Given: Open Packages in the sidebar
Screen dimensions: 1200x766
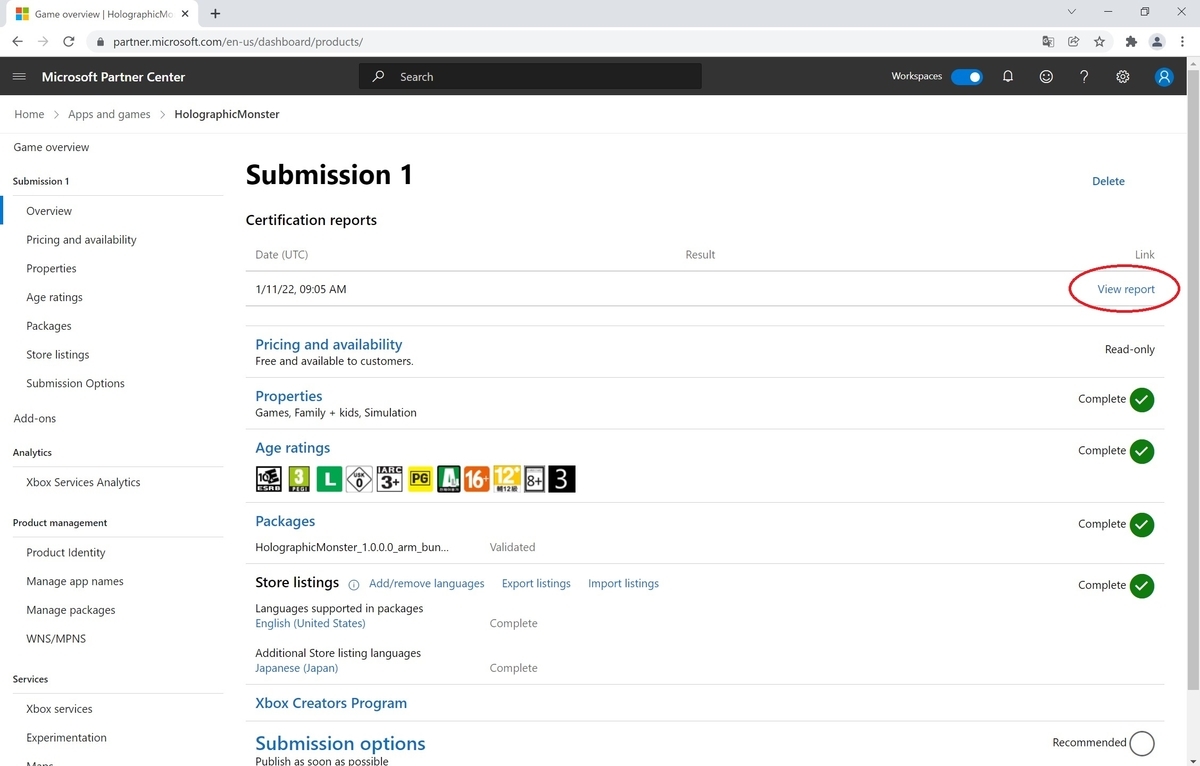Looking at the screenshot, I should click(x=49, y=326).
